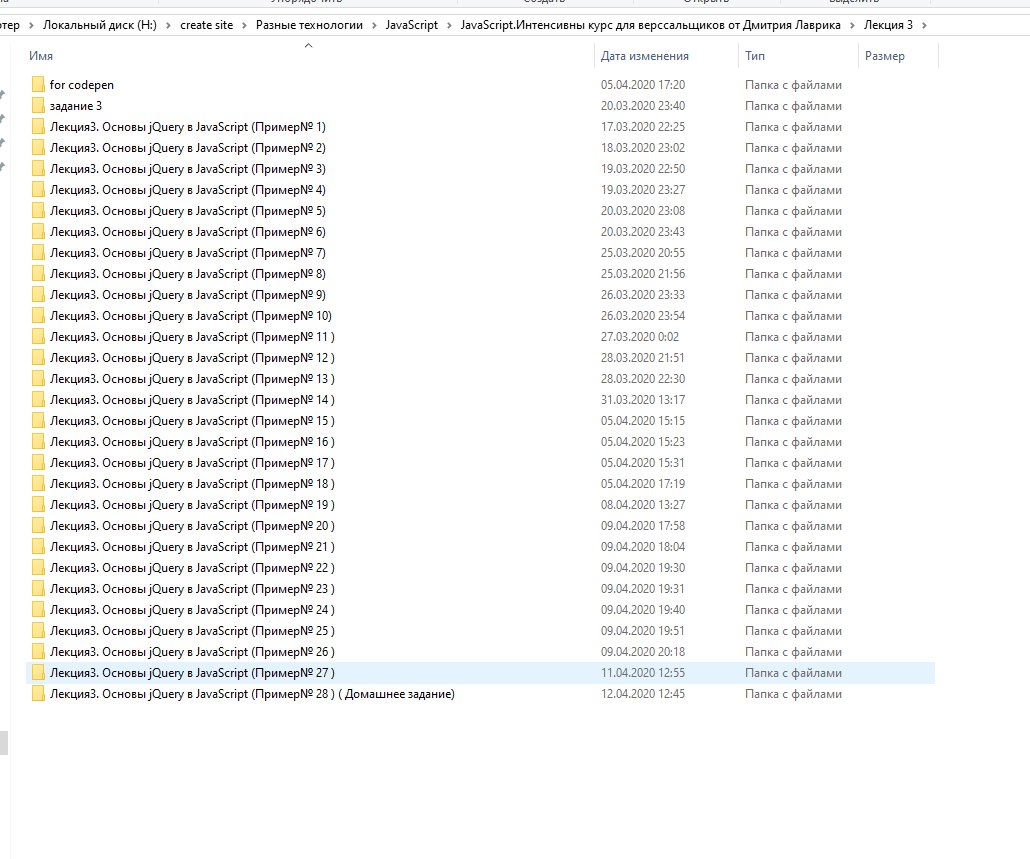Click the date 27.03.2020 0:02
This screenshot has height=859, width=1030.
point(639,337)
